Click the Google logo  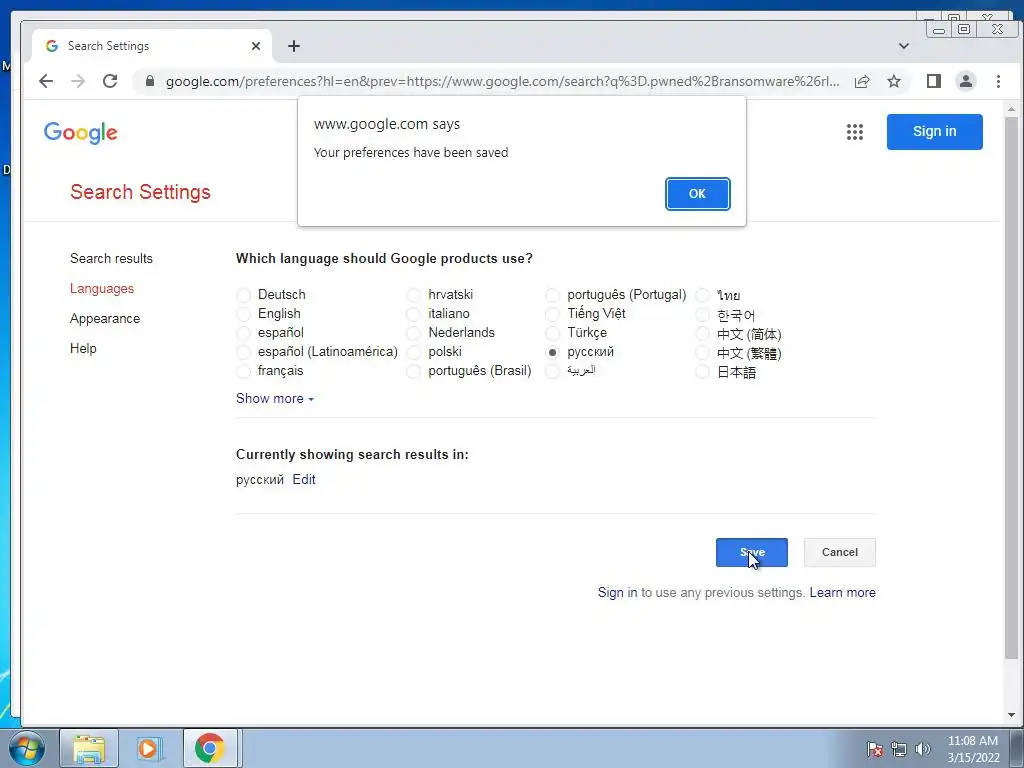[80, 133]
